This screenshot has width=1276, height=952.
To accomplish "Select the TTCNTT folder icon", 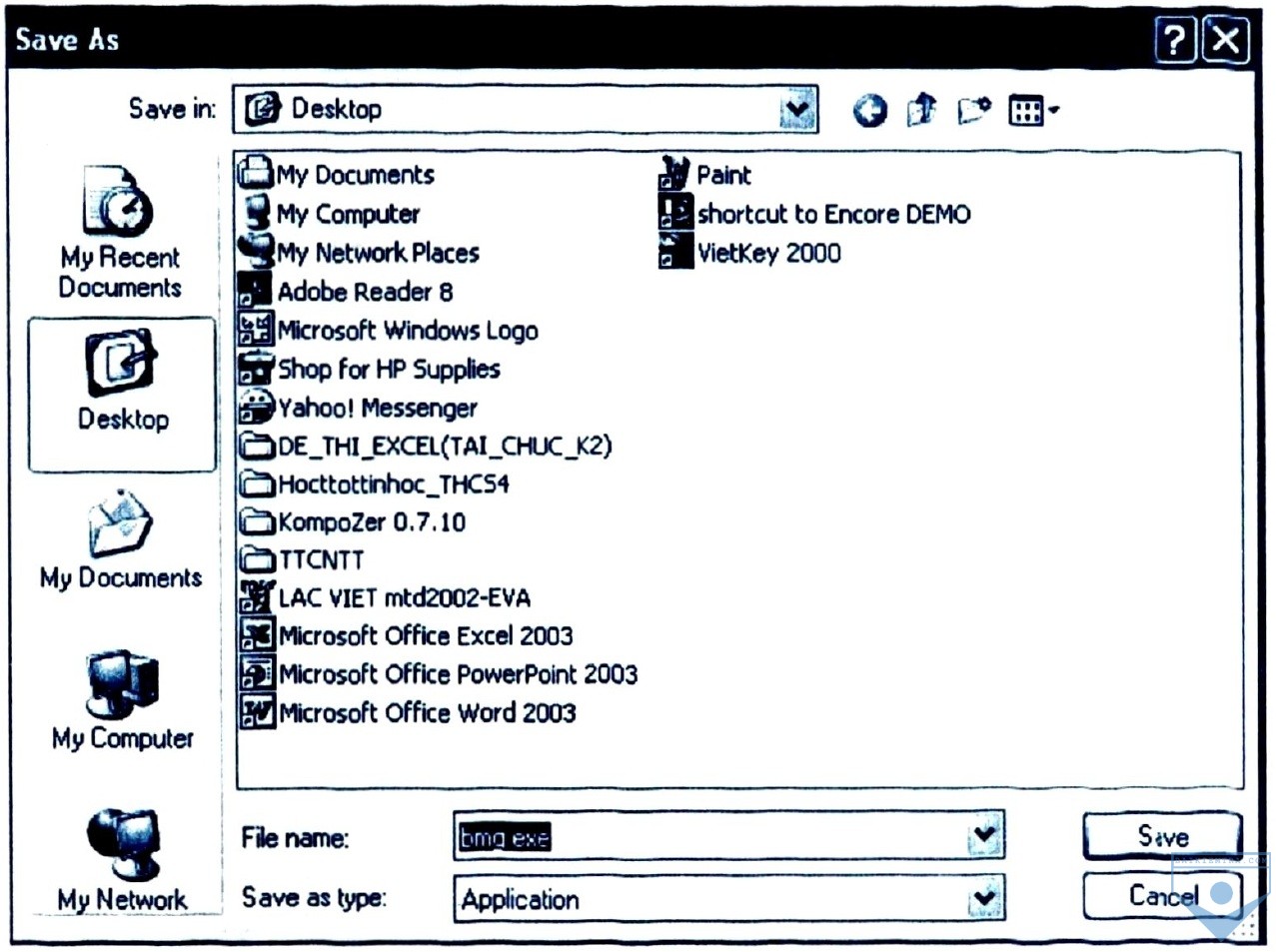I will [x=257, y=559].
